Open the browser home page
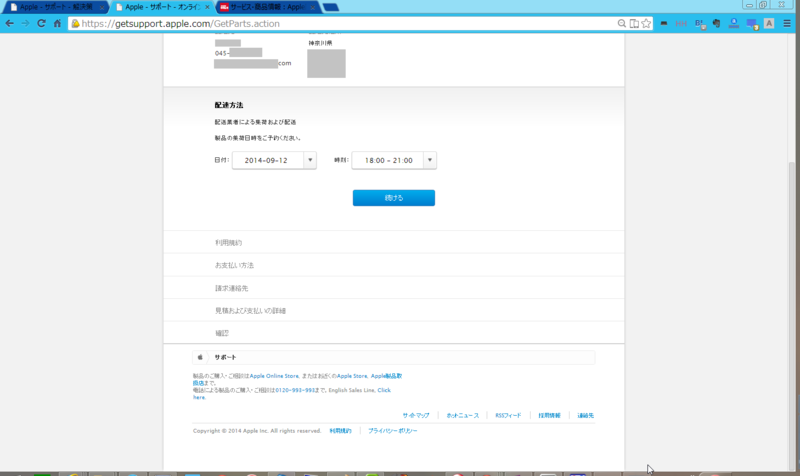Viewport: 800px width, 476px height. [x=57, y=23]
